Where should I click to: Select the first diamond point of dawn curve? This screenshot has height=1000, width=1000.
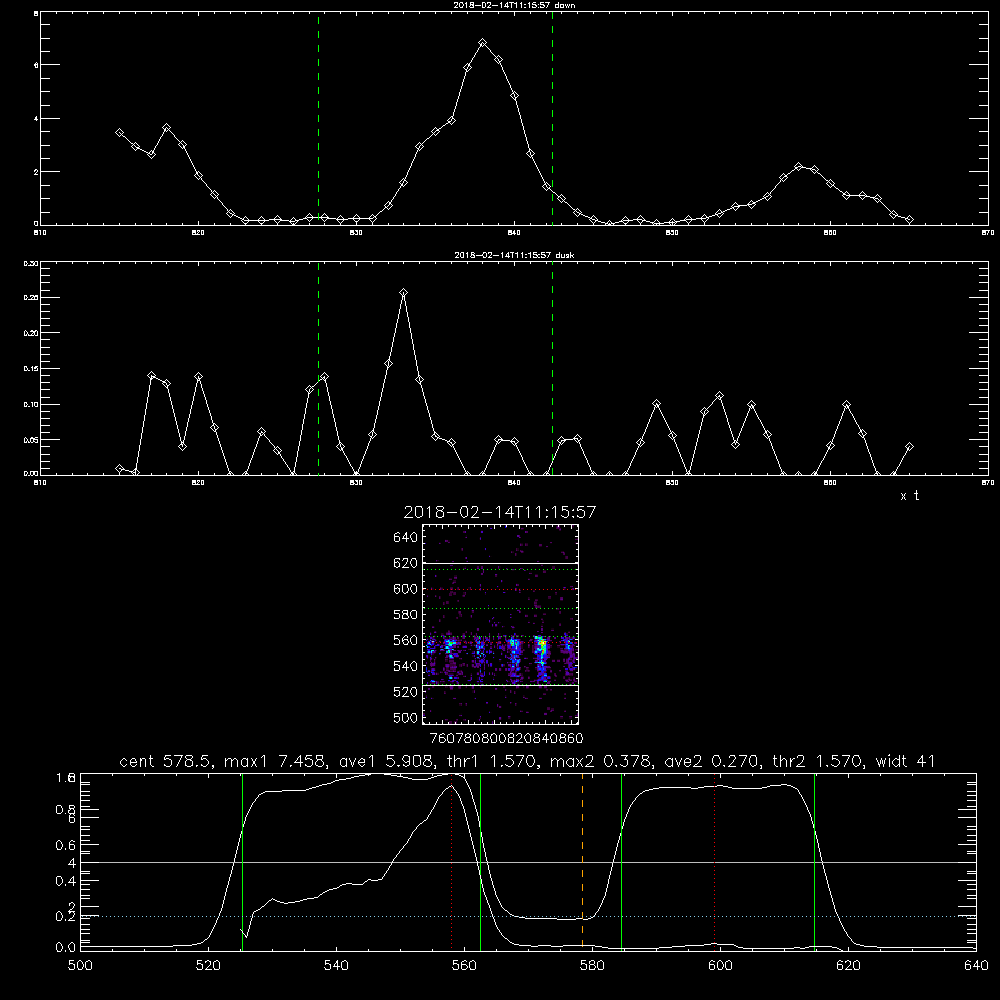119,133
